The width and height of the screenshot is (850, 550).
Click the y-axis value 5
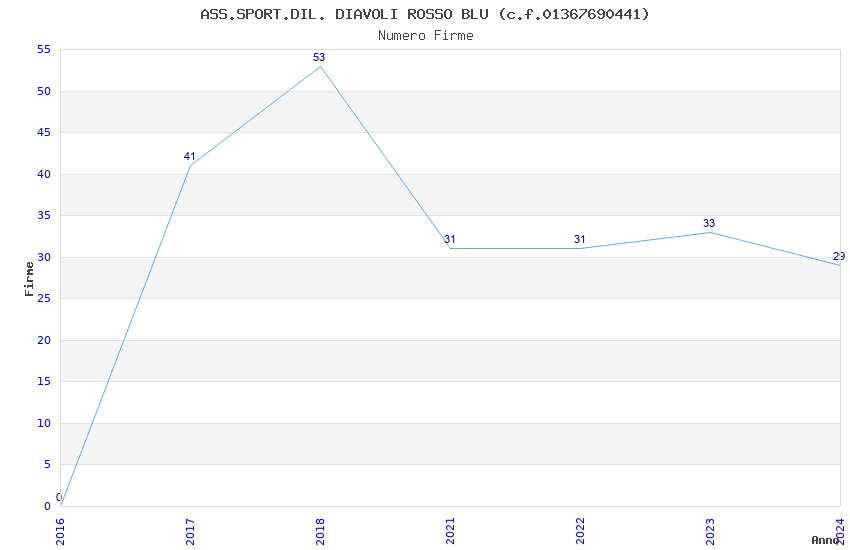coord(47,464)
